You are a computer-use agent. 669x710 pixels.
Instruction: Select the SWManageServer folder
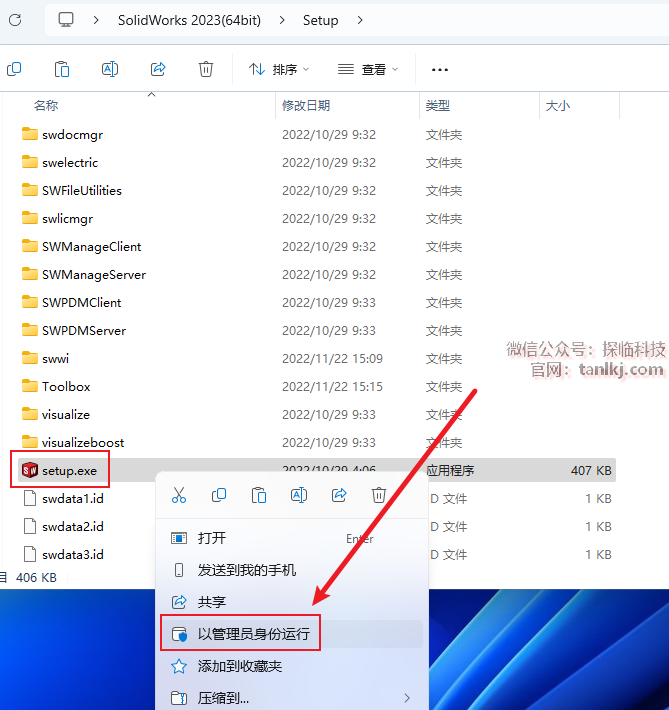94,275
